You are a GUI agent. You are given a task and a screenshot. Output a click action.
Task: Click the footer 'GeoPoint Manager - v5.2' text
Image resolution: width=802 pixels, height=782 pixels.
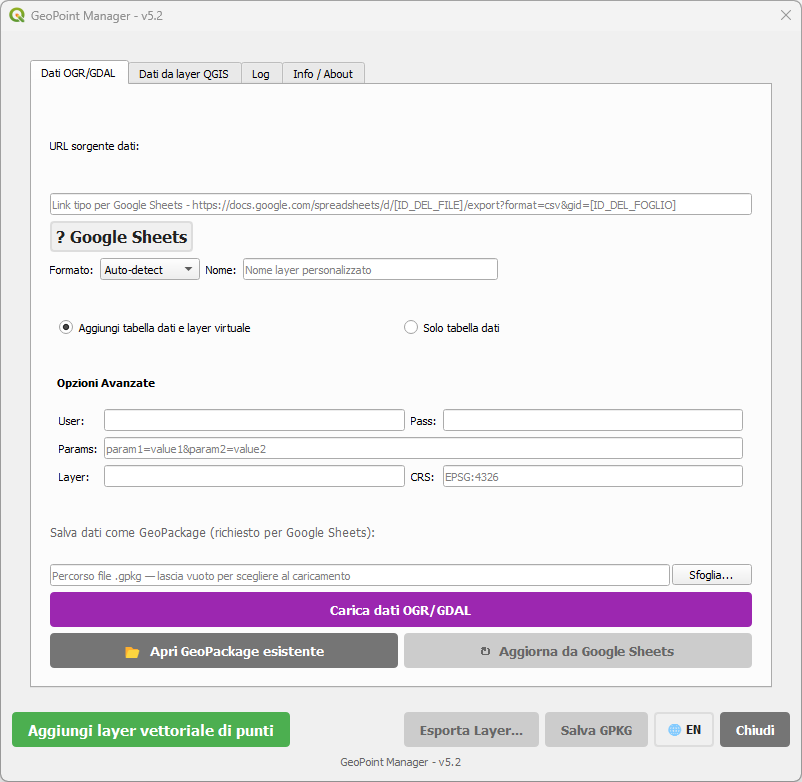[x=400, y=762]
